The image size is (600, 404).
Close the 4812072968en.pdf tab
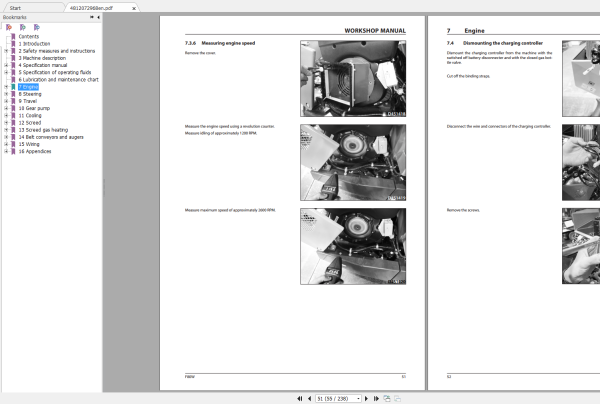pos(134,8)
